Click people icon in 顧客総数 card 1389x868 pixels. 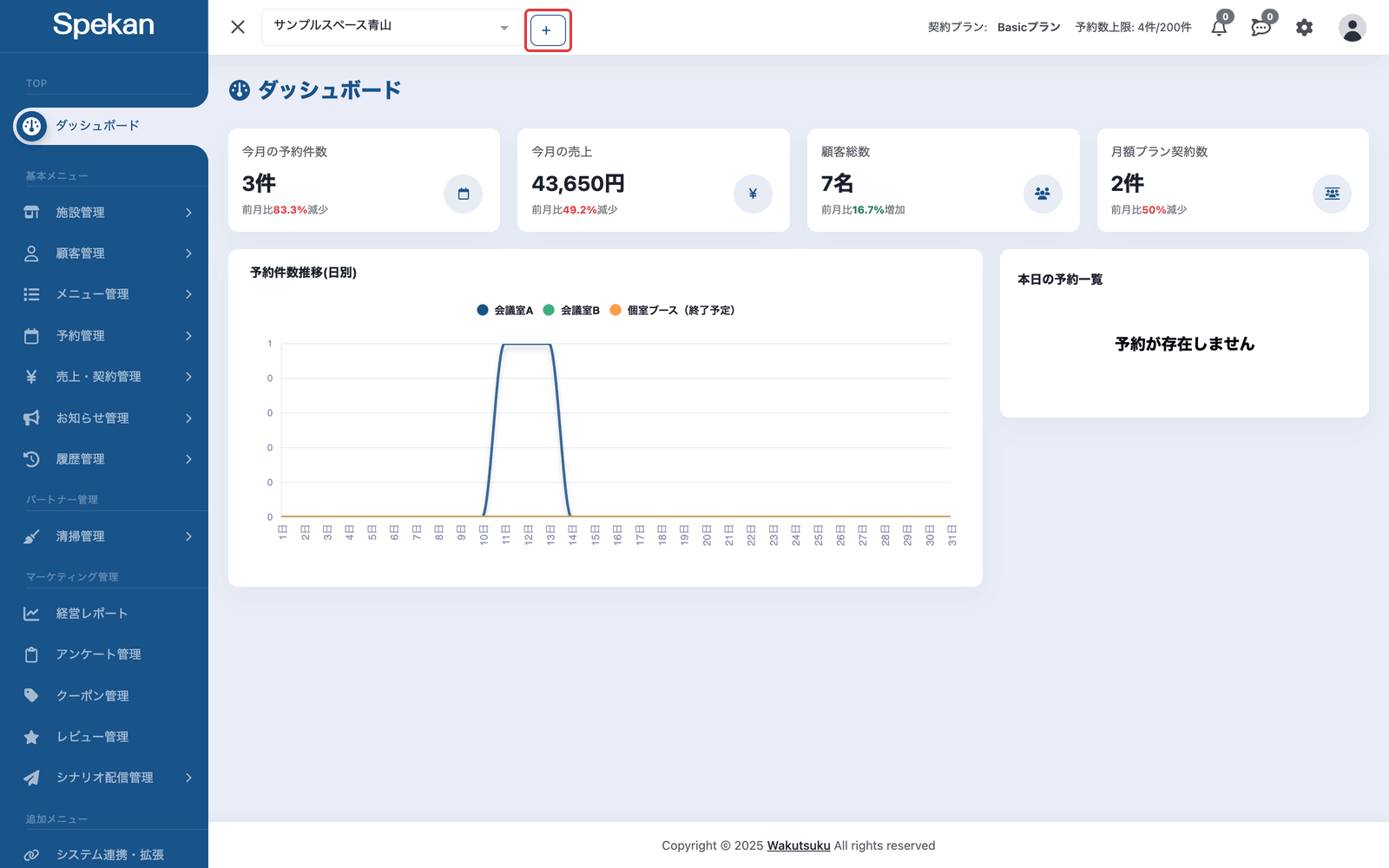[x=1043, y=194]
